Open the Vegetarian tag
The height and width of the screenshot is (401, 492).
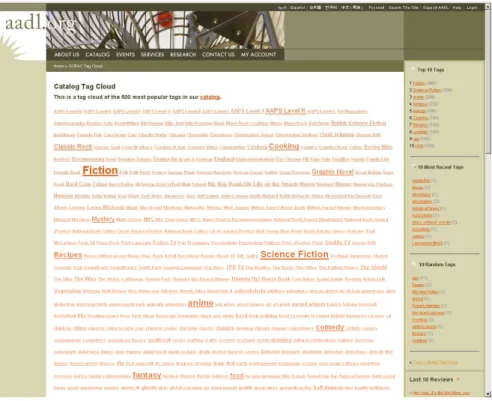67,291
